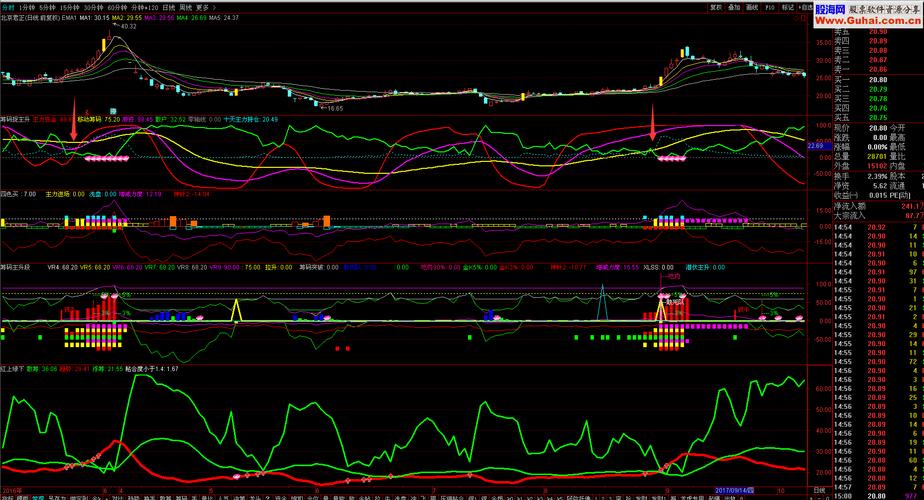Switch to the 分时 intraday chart tab

coord(8,8)
